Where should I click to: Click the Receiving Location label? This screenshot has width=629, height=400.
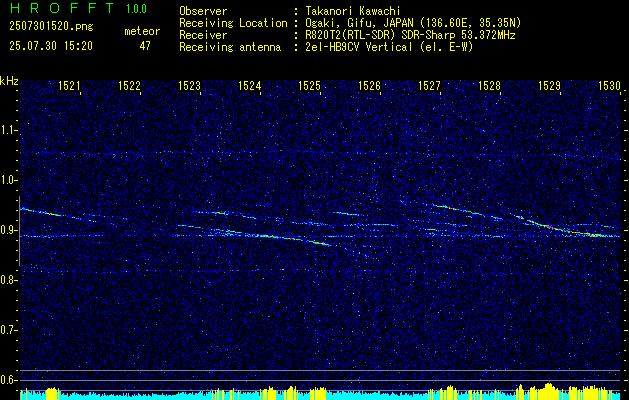233,23
